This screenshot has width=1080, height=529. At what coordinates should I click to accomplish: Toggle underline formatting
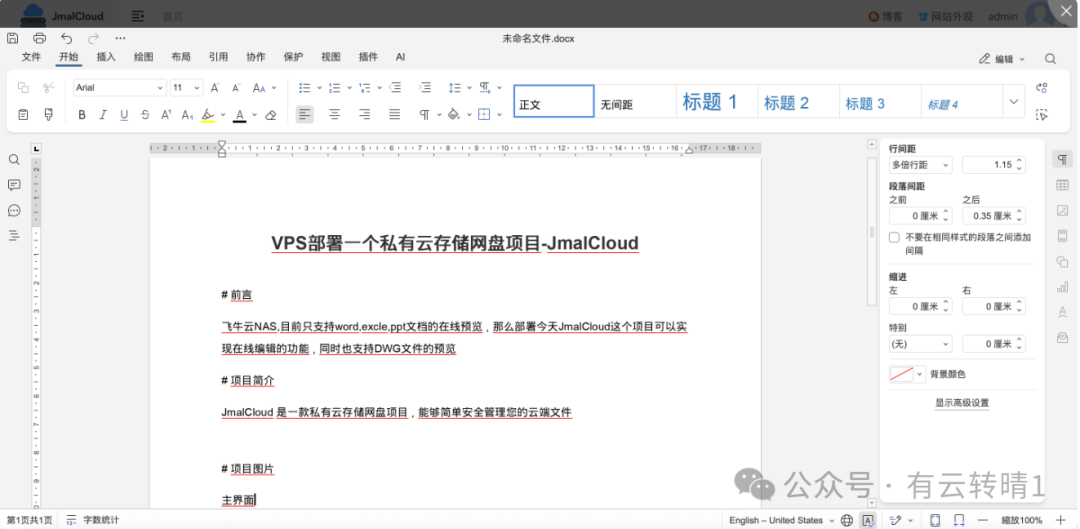(x=124, y=115)
